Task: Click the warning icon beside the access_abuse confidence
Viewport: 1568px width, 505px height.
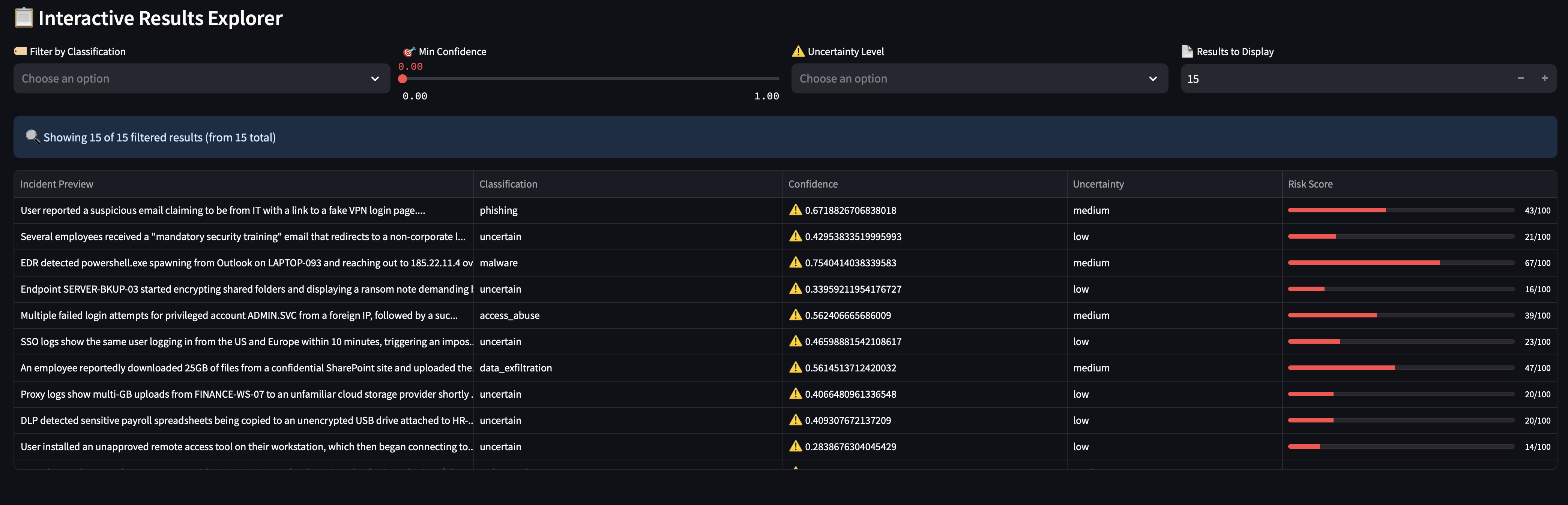Action: (795, 315)
